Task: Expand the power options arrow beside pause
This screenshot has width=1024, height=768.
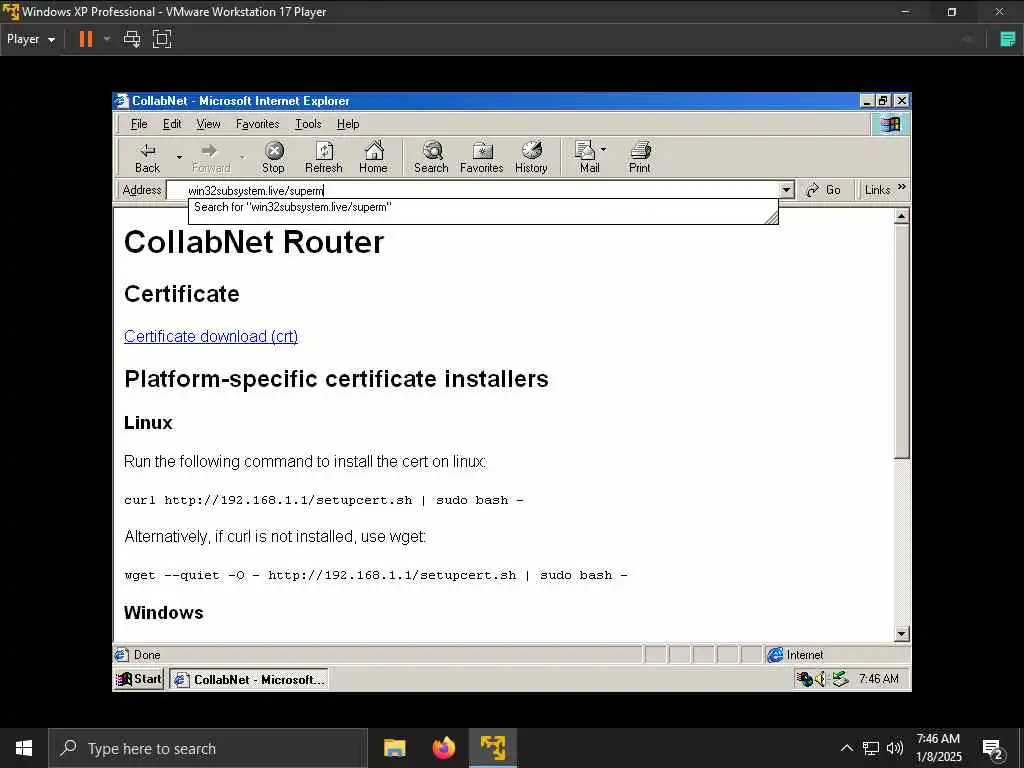Action: (107, 39)
